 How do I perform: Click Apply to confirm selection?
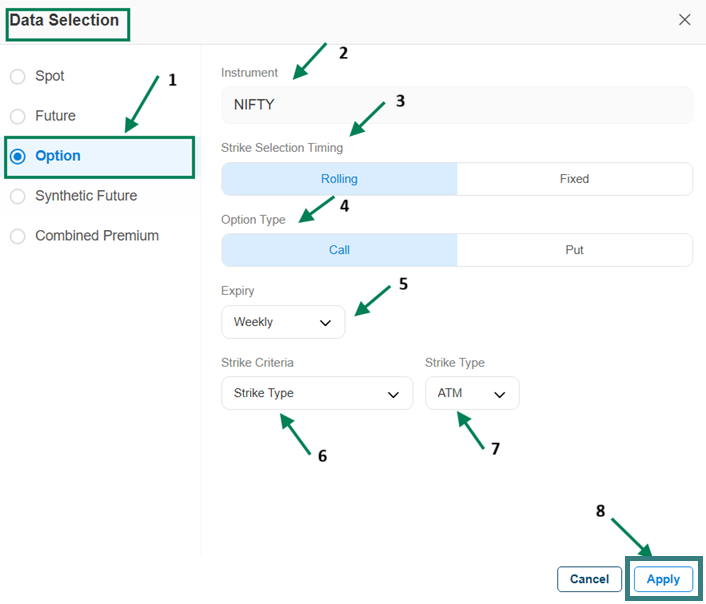663,579
